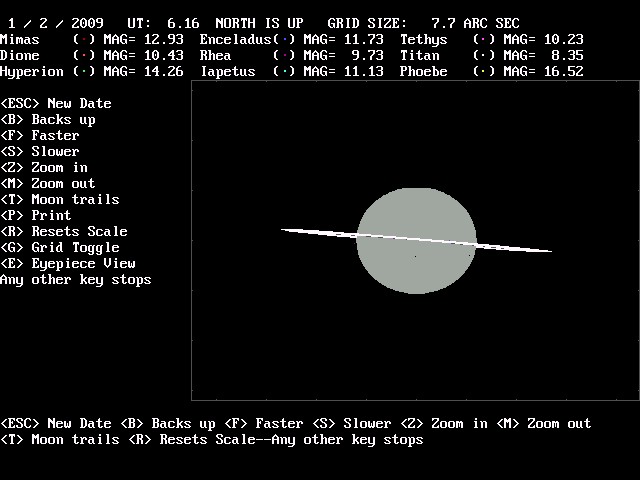Select the Hyperion moon marker symbol
Image resolution: width=640 pixels, height=480 pixels.
tap(84, 72)
